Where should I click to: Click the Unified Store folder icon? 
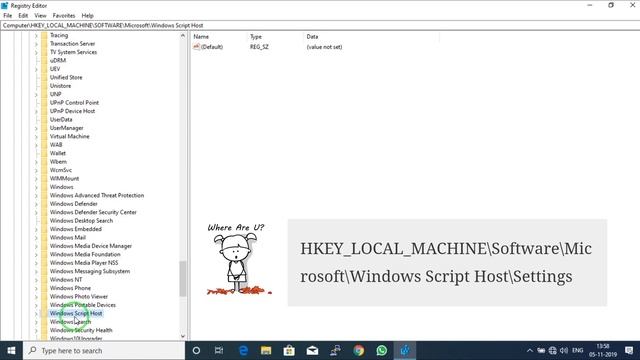click(x=44, y=78)
